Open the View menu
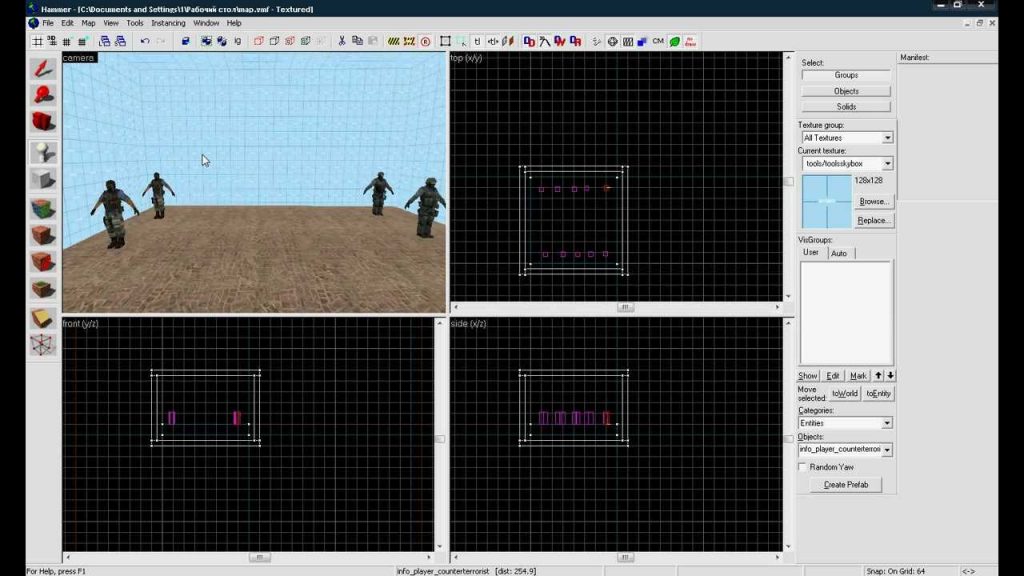The height and width of the screenshot is (576, 1024). coord(110,23)
